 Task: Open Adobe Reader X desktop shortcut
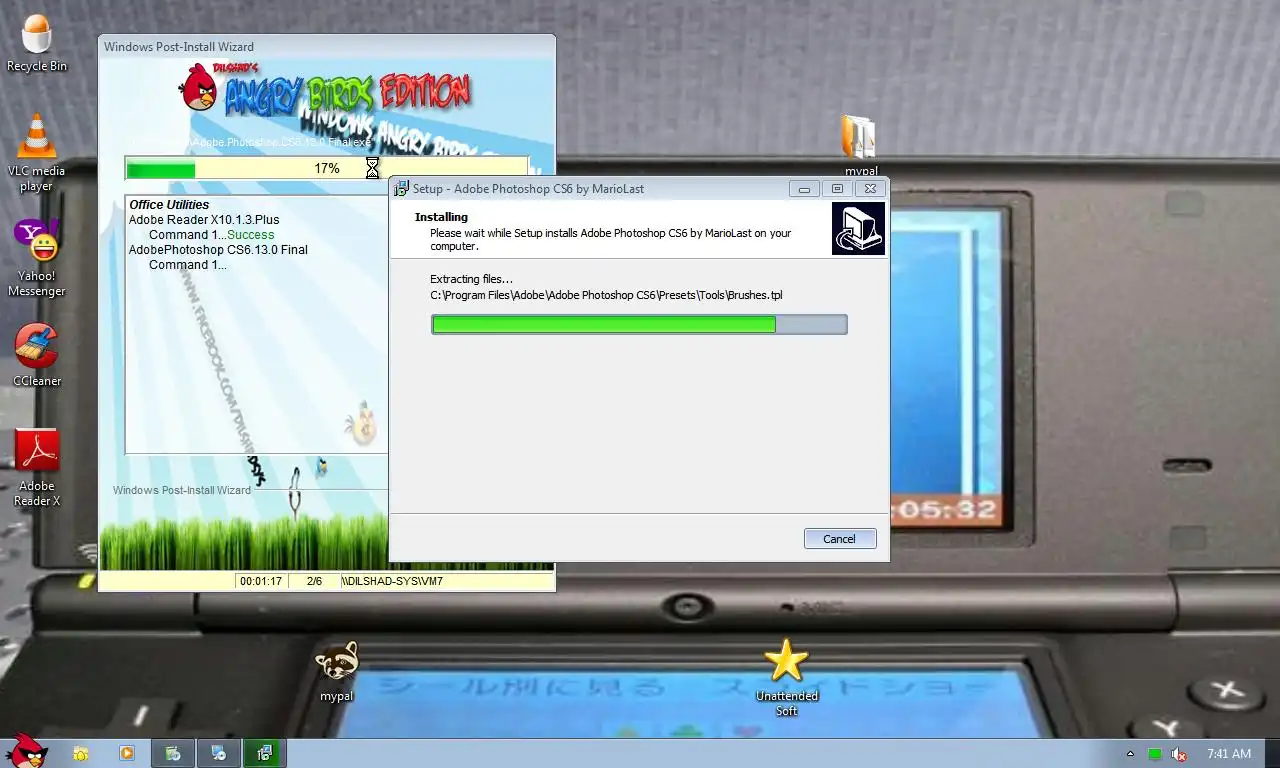pos(37,468)
